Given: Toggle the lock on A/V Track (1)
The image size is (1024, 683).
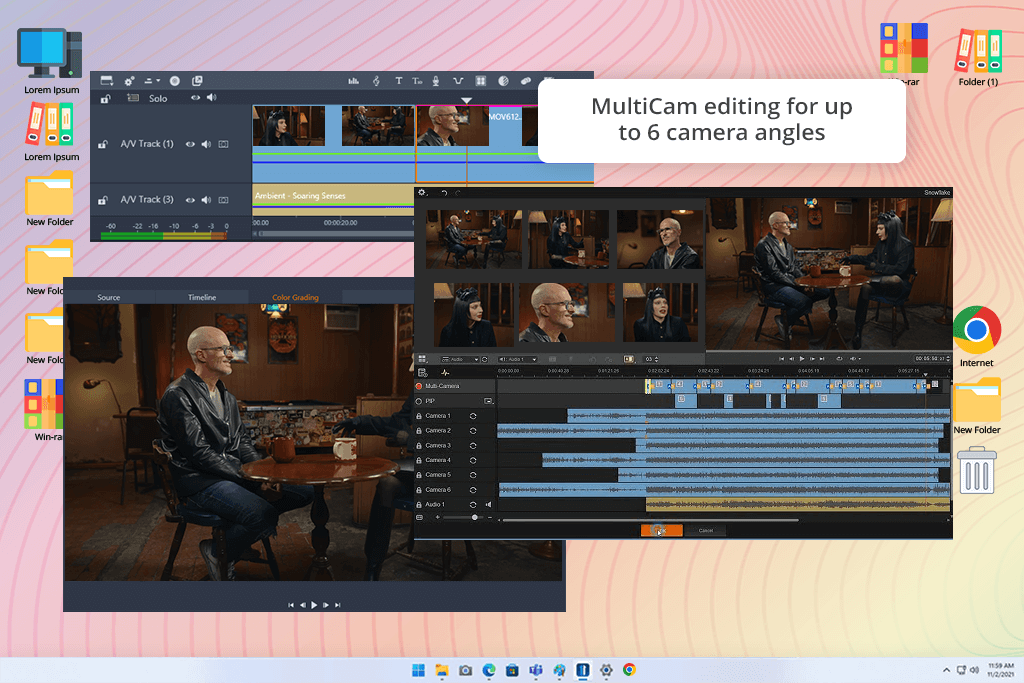Looking at the screenshot, I should 103,144.
